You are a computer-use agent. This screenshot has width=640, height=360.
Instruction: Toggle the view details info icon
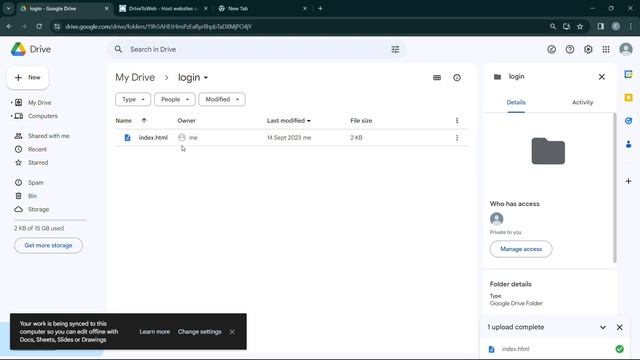(457, 78)
